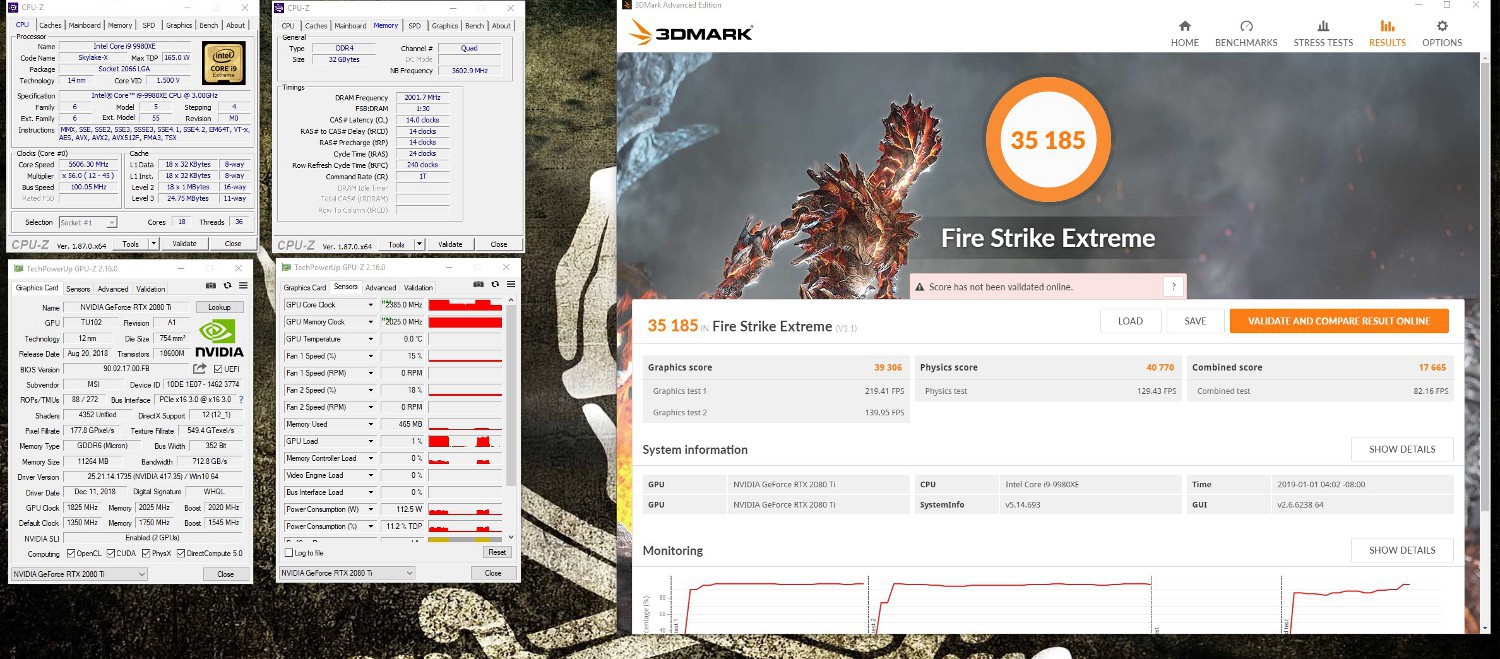Click the NVIDIA logo in GPU-Z
The width and height of the screenshot is (1500, 659).
click(219, 338)
